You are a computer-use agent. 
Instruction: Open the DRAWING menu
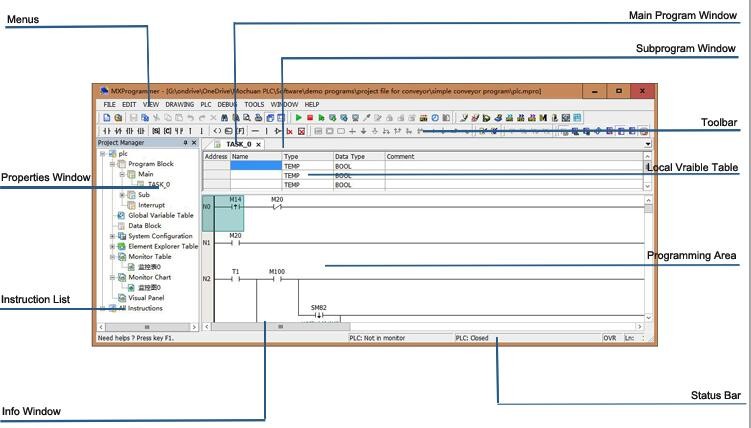(x=180, y=104)
